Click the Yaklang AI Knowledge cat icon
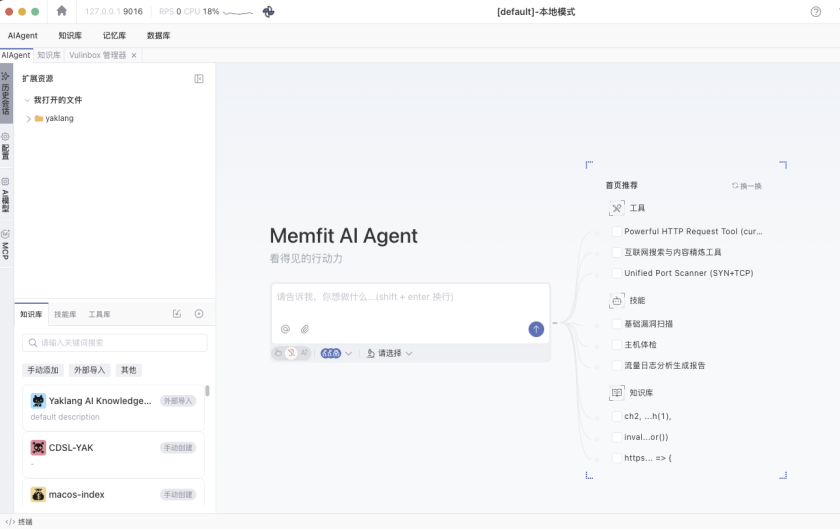Viewport: 840px width, 529px height. point(38,401)
